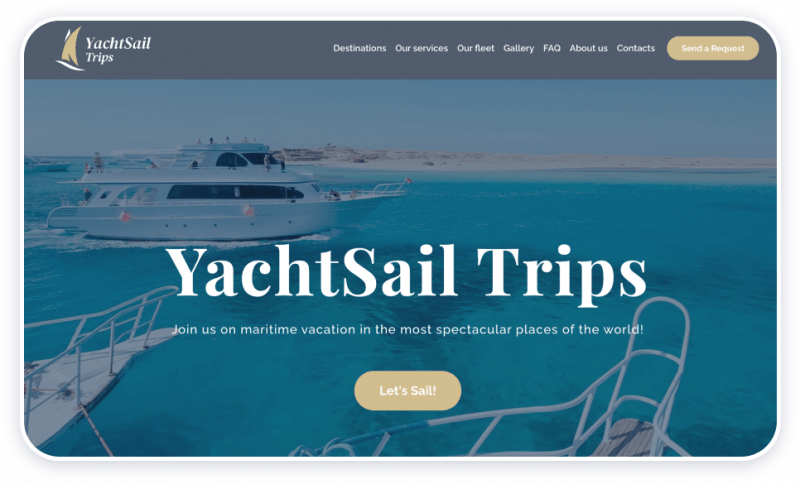Click the Send a Request button
Viewport: 800px width, 484px height.
[713, 48]
